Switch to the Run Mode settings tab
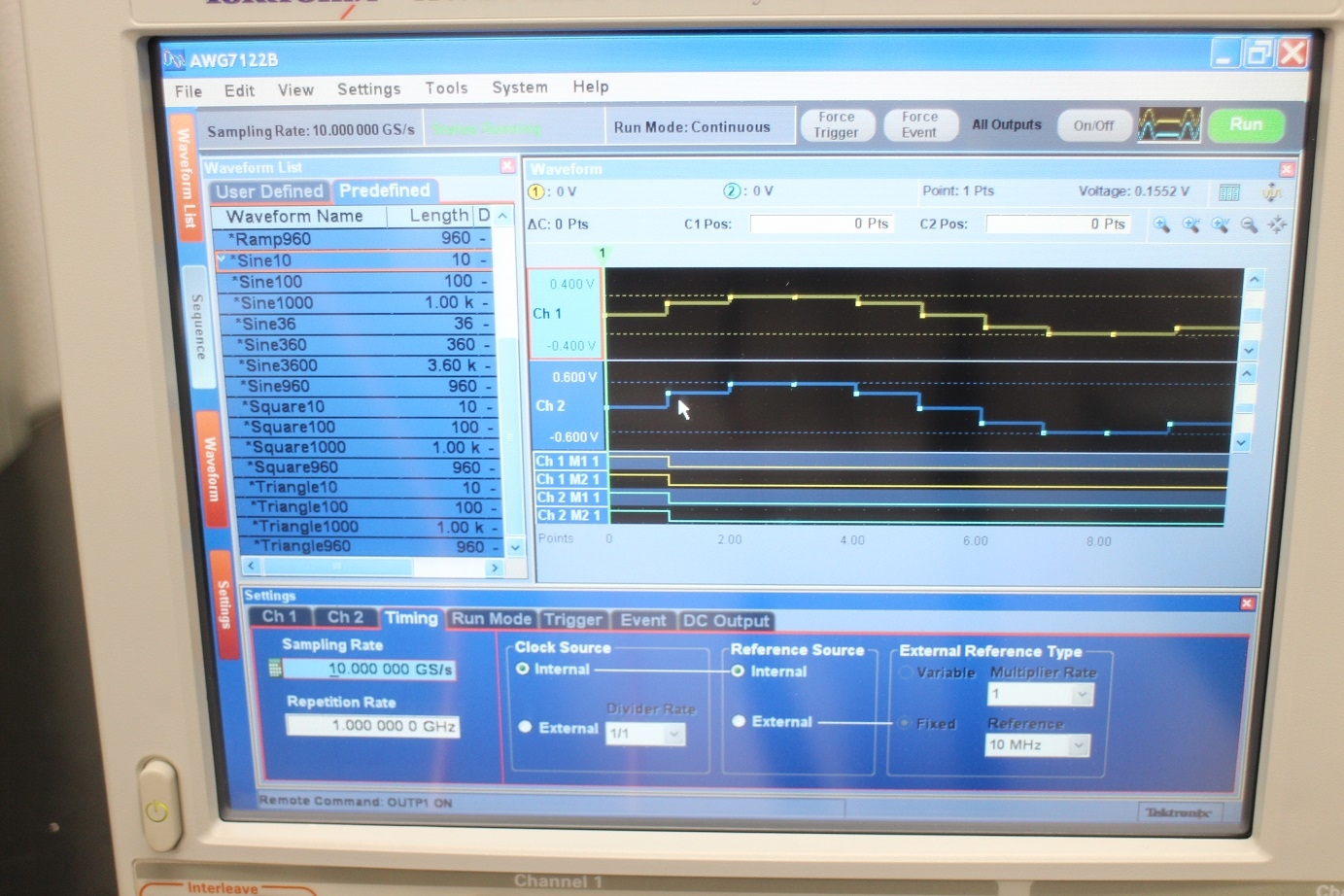Screen dimensions: 1344x896 (491, 619)
